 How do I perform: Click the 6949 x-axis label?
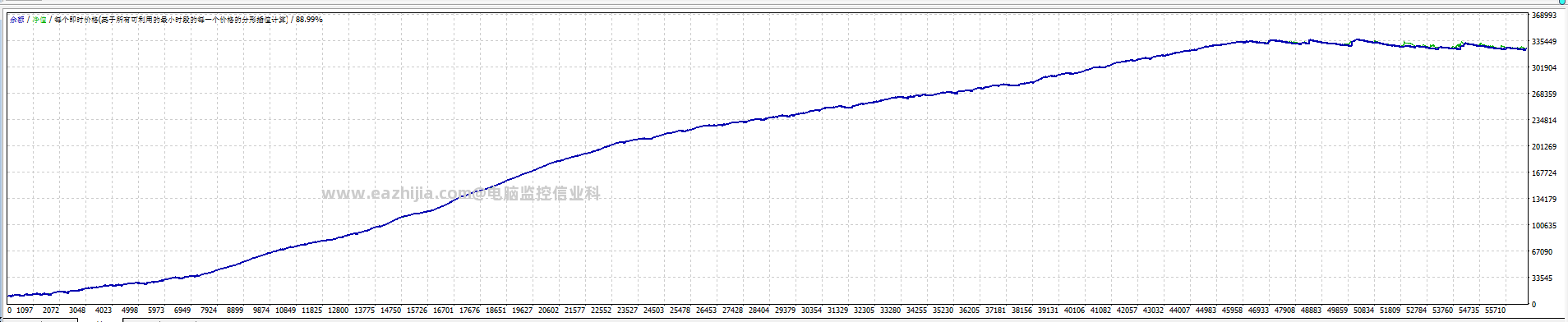coord(182,310)
